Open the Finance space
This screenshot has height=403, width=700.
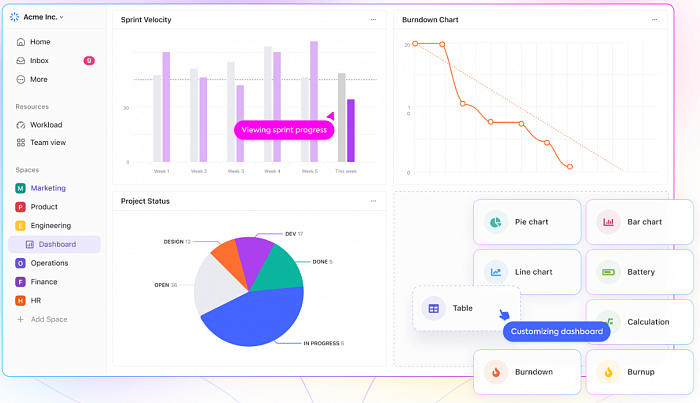coord(44,282)
